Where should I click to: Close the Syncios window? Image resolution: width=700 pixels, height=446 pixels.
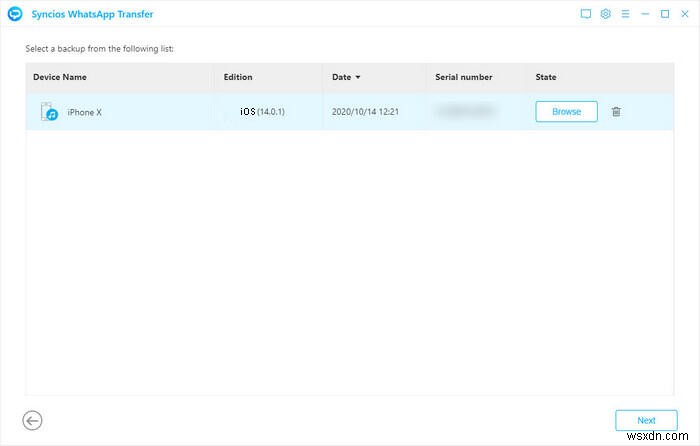point(684,14)
